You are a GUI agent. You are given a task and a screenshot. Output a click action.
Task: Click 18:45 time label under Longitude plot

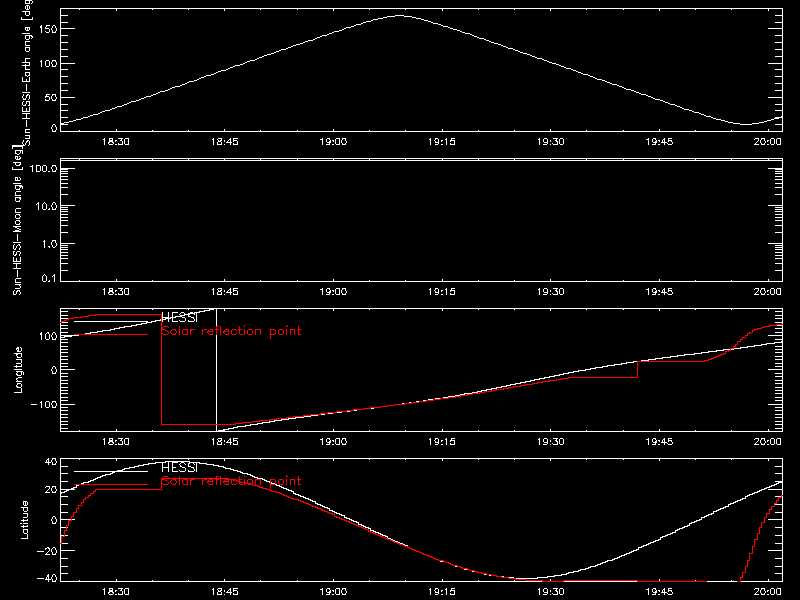coord(224,442)
